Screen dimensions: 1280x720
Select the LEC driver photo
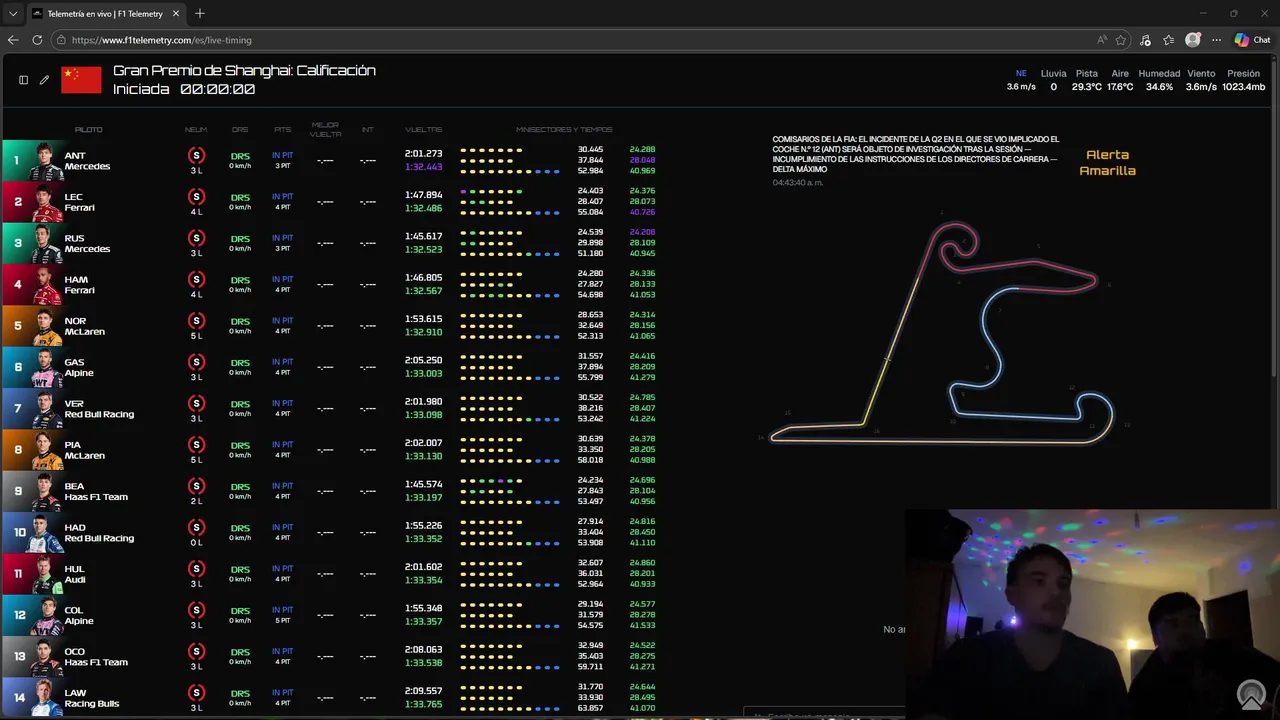click(x=46, y=202)
